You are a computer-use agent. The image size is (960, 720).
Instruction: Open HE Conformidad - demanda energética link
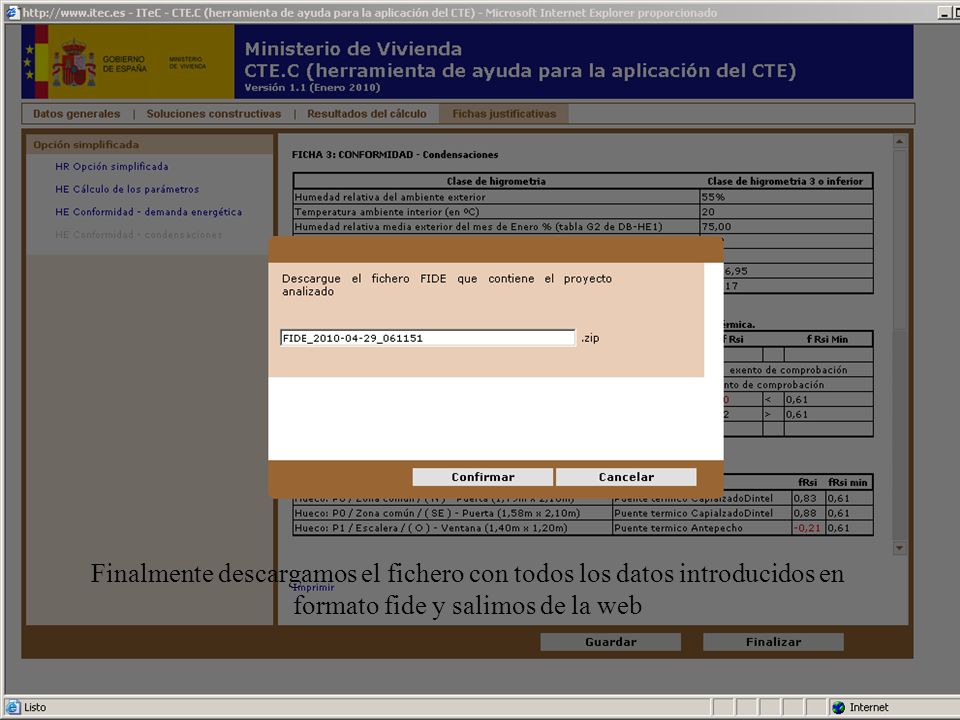coord(148,212)
